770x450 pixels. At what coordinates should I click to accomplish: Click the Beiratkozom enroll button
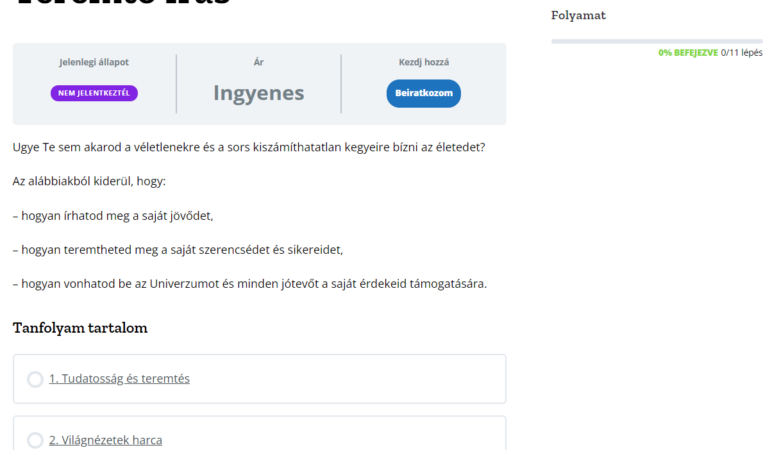[x=423, y=93]
